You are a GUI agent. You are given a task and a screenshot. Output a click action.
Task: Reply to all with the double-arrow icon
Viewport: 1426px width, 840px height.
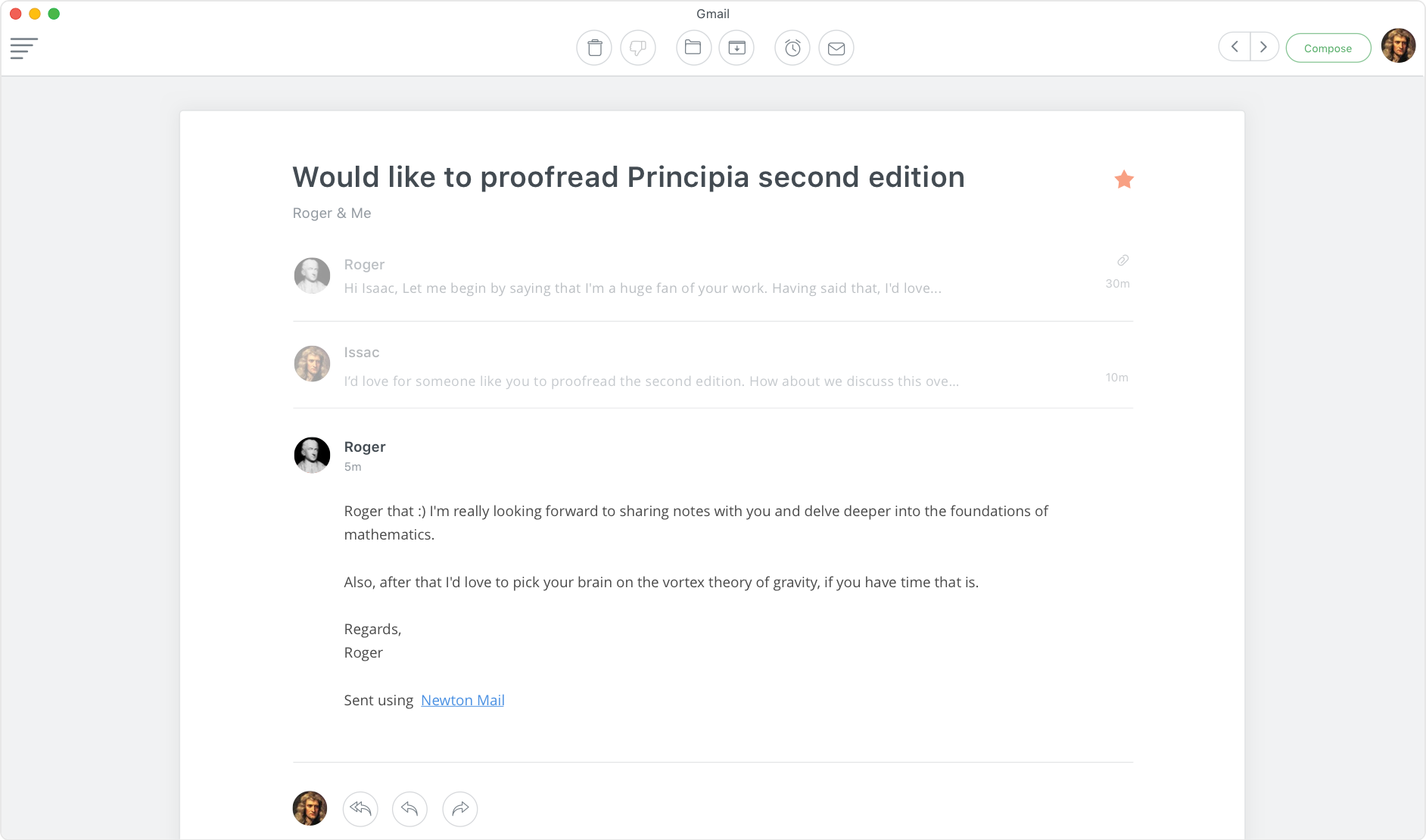click(360, 809)
